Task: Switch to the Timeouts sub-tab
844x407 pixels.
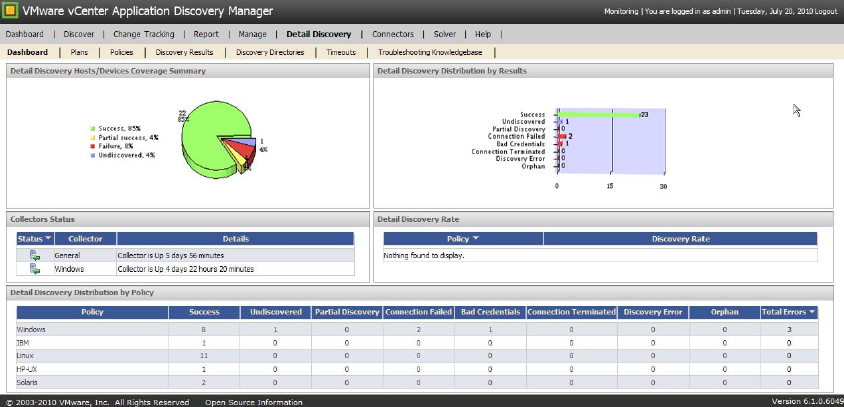Action: [x=341, y=52]
